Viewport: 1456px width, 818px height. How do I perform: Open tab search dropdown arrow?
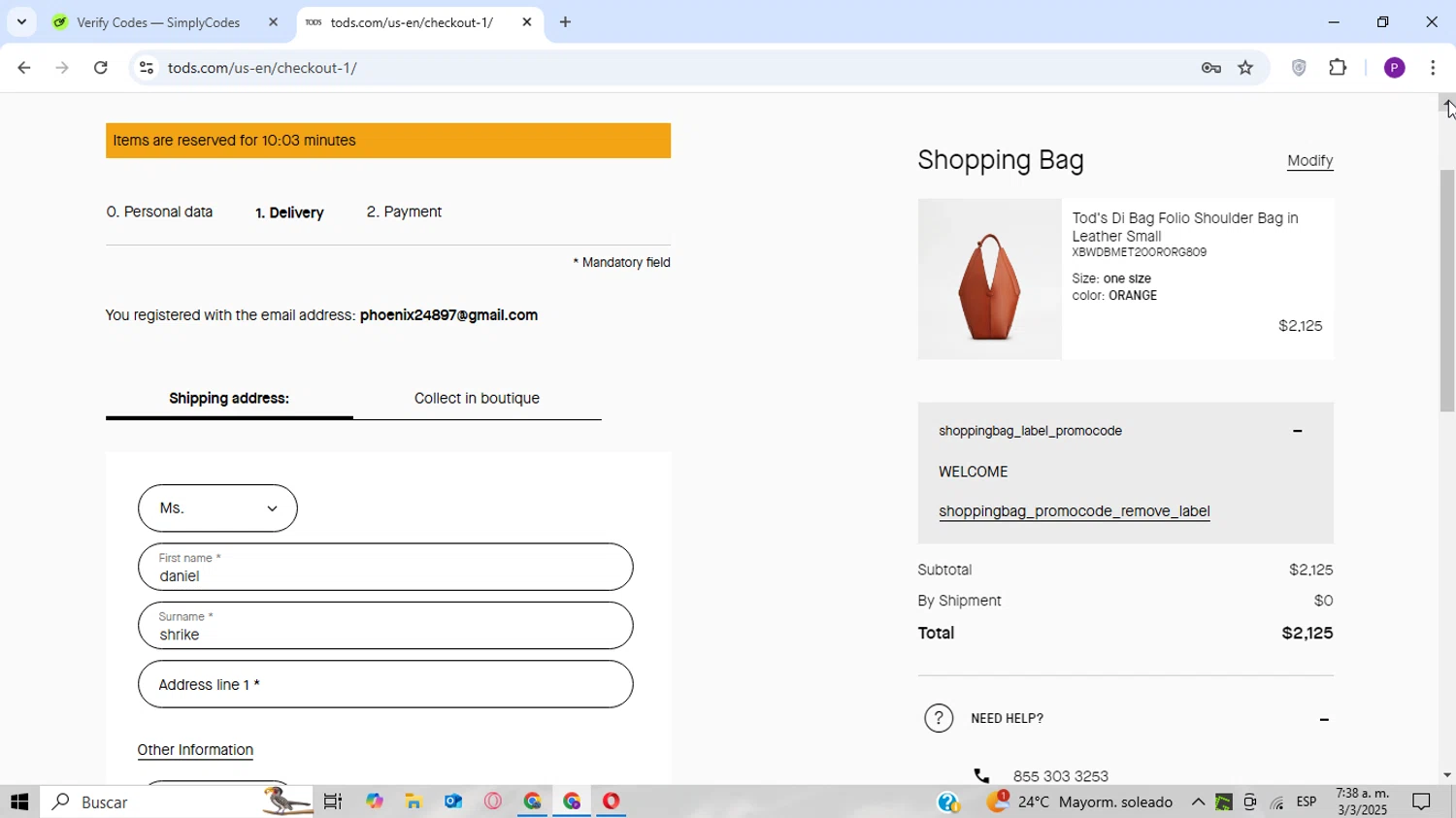tap(21, 22)
